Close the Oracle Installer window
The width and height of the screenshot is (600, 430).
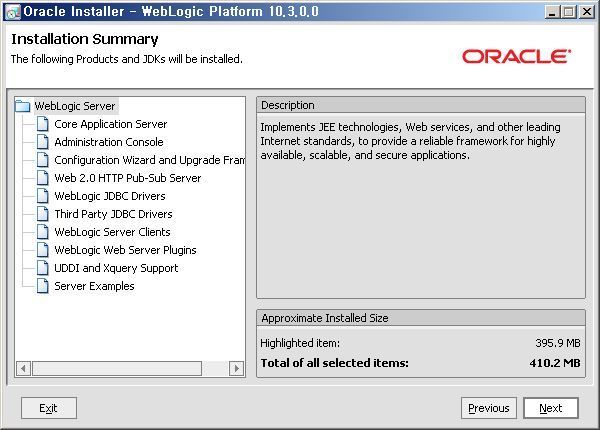click(586, 12)
